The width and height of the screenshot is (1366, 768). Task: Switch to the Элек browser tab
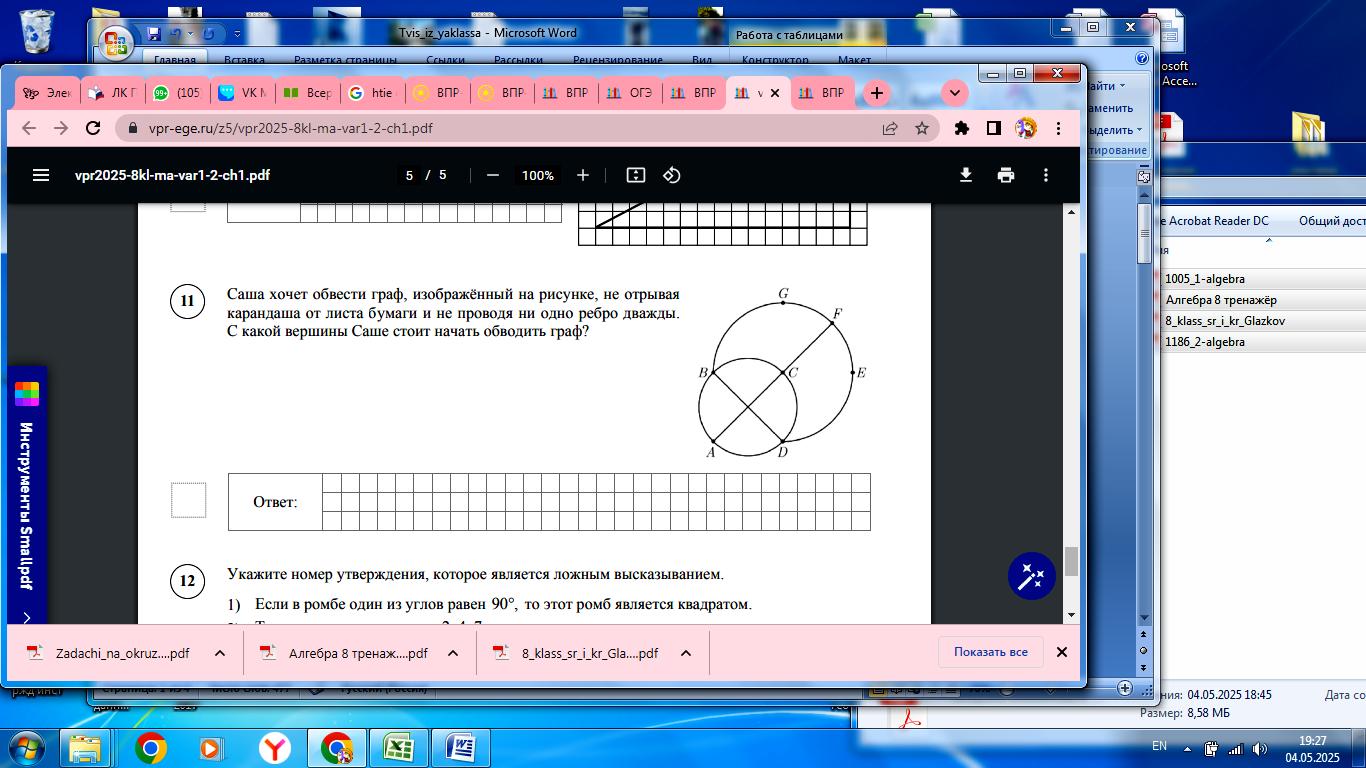coord(48,93)
